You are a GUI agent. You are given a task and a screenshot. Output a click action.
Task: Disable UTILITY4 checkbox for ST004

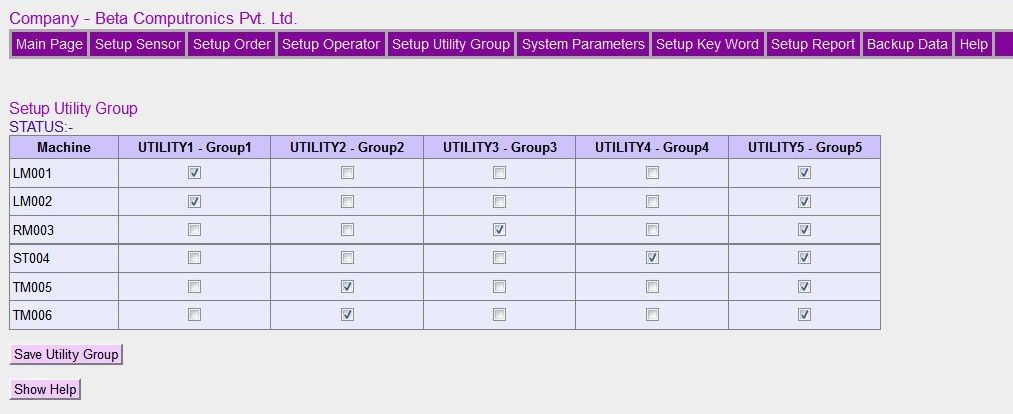tap(652, 257)
